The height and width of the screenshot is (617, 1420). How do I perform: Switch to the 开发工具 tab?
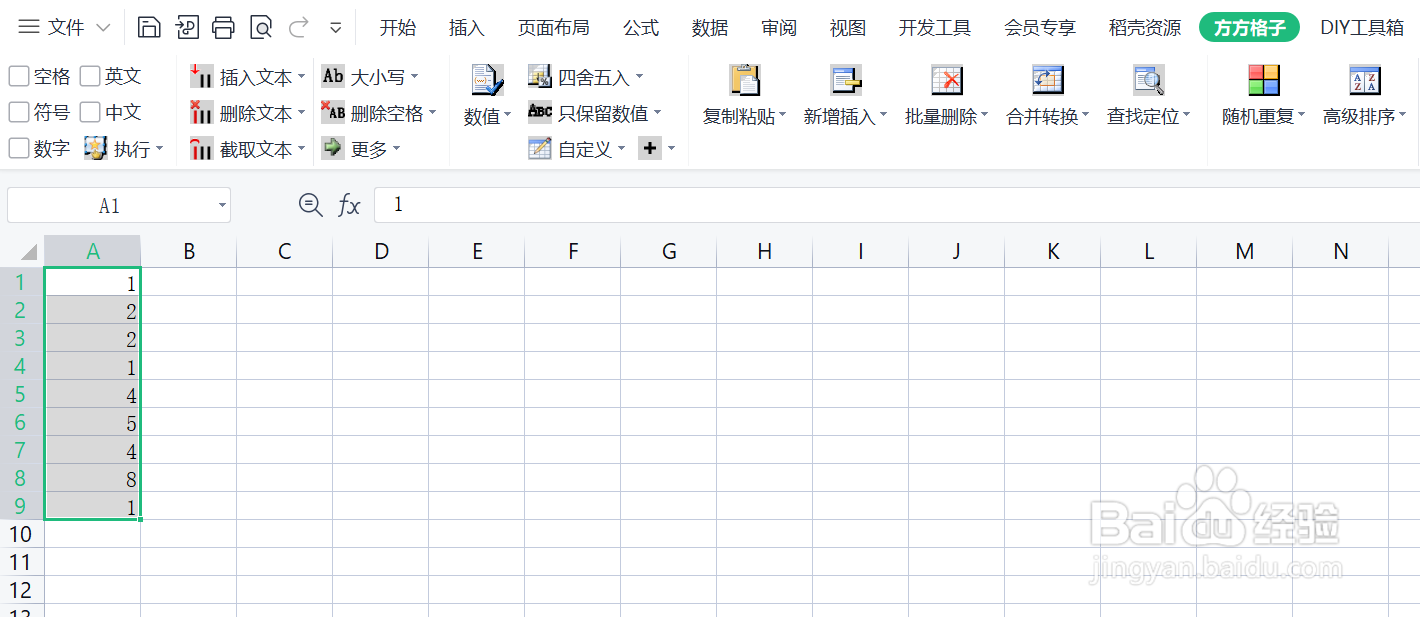point(935,28)
